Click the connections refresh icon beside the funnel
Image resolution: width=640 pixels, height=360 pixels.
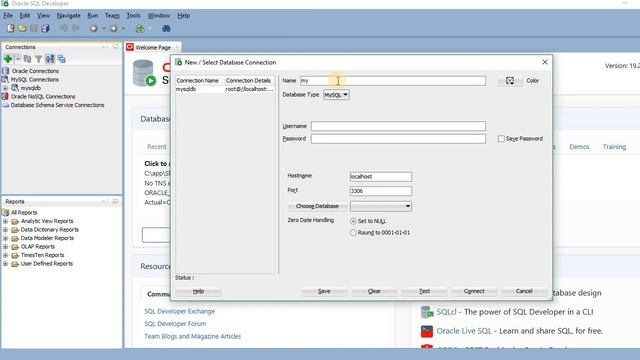[27, 59]
